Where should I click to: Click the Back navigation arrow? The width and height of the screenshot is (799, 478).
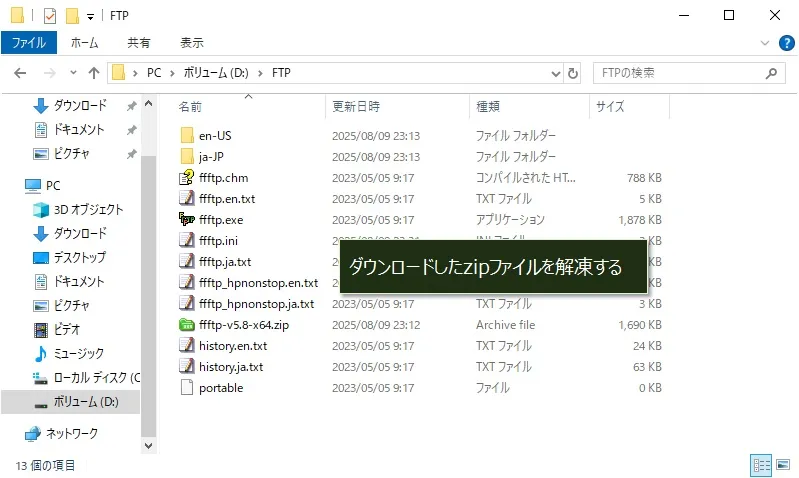click(x=20, y=73)
